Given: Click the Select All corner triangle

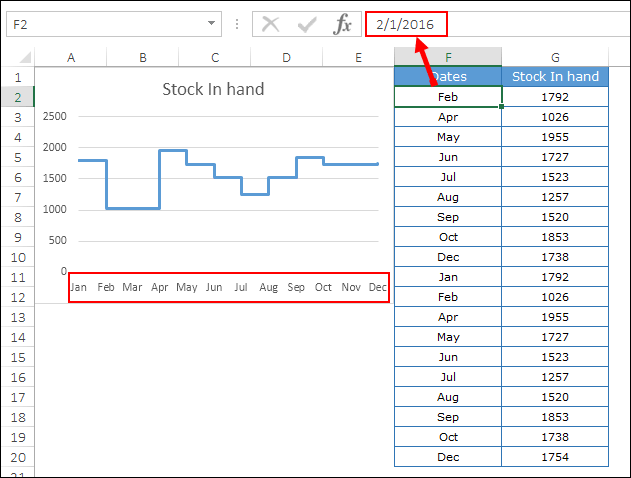Looking at the screenshot, I should (x=25, y=57).
